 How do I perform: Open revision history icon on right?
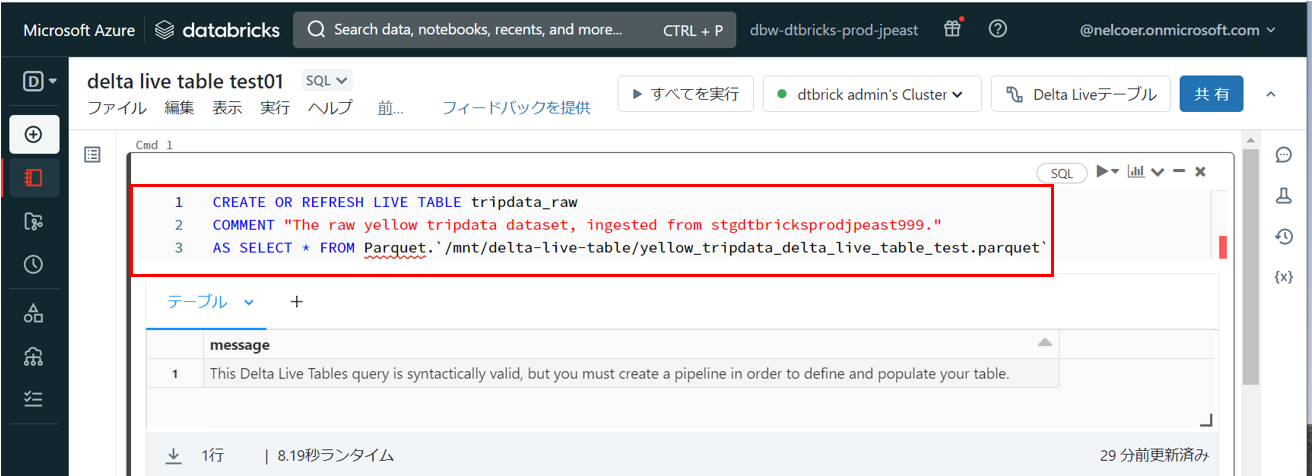click(x=1284, y=236)
